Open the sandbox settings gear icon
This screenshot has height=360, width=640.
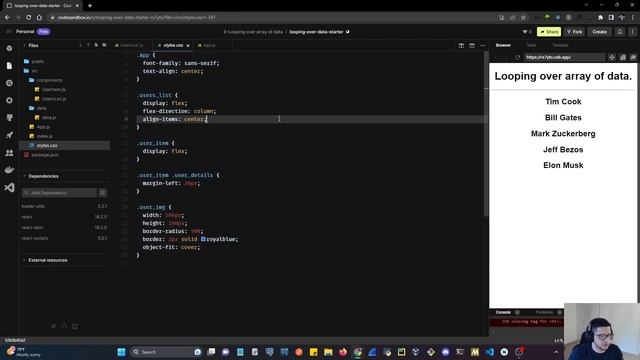9,100
